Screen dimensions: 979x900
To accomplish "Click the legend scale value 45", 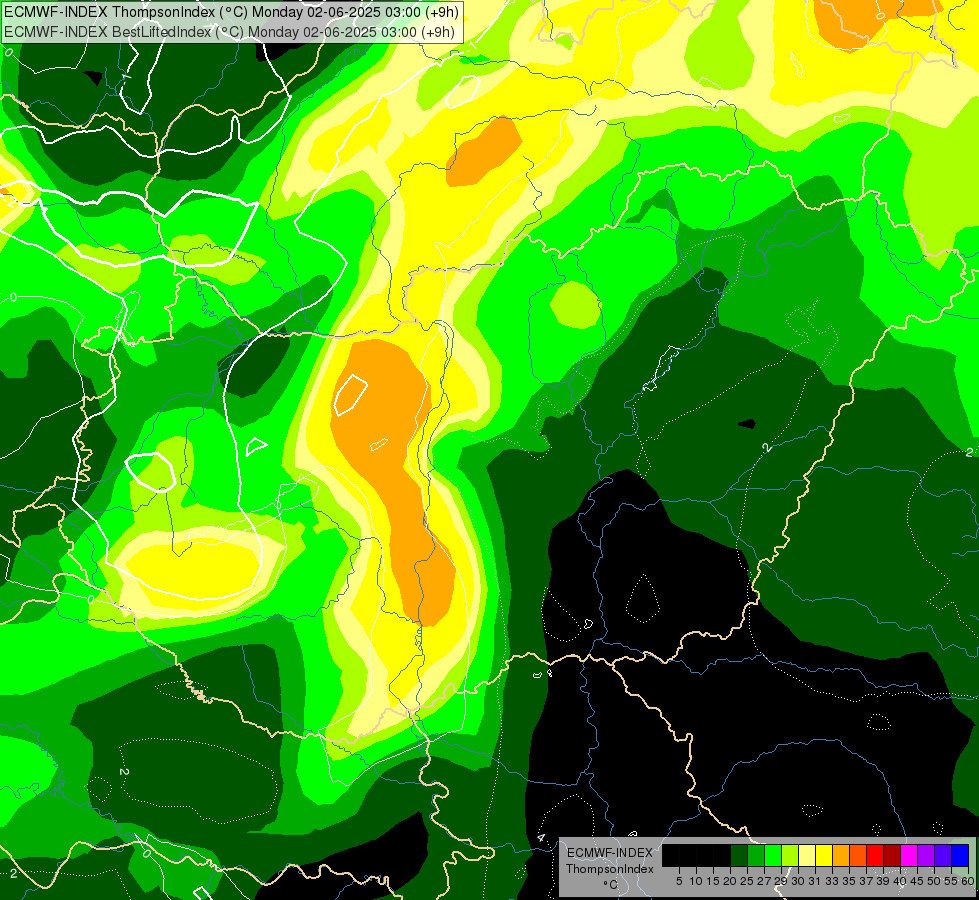I will pyautogui.click(x=917, y=881).
